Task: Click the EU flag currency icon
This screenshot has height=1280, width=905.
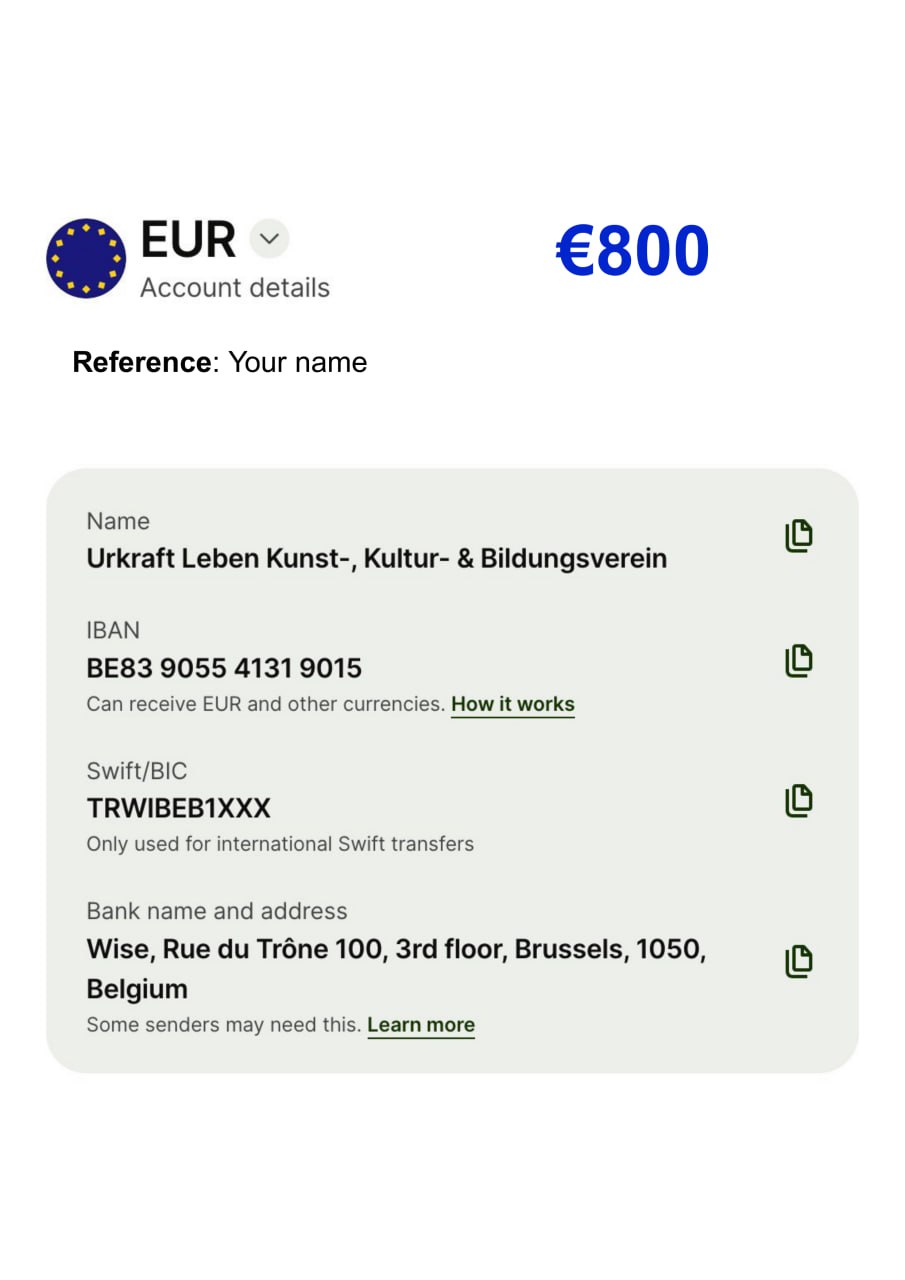Action: [86, 258]
